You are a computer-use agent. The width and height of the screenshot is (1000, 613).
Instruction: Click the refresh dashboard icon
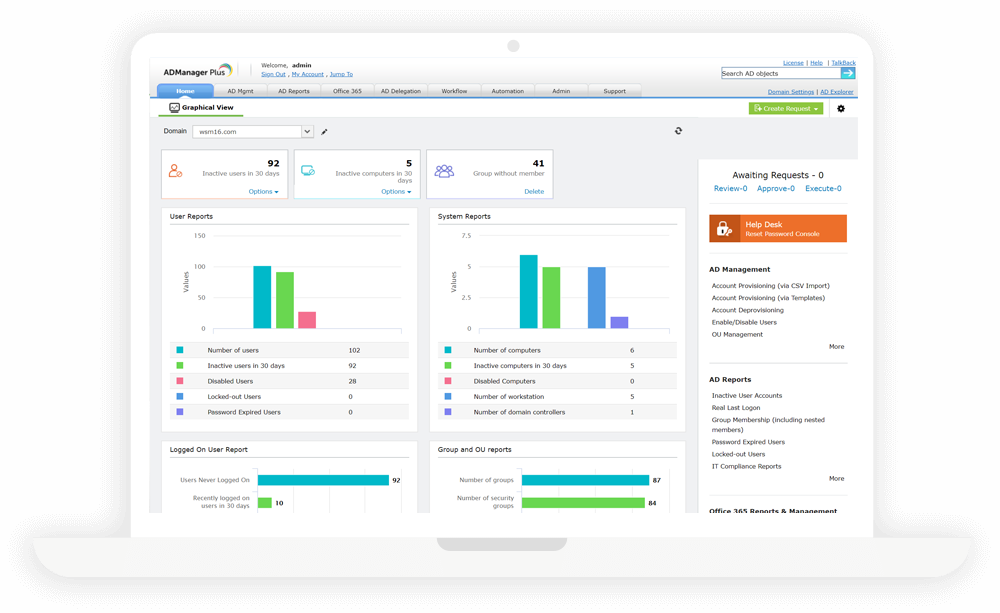point(678,131)
